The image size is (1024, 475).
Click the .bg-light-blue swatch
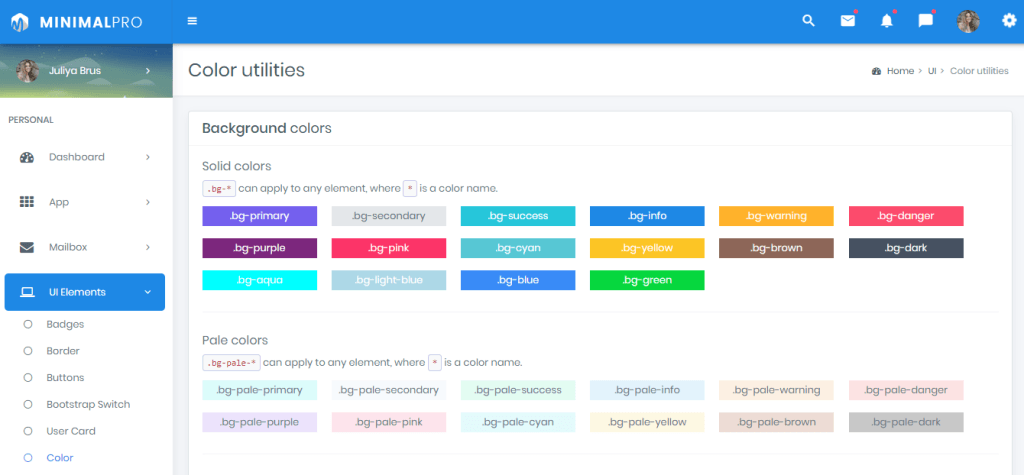click(x=389, y=280)
